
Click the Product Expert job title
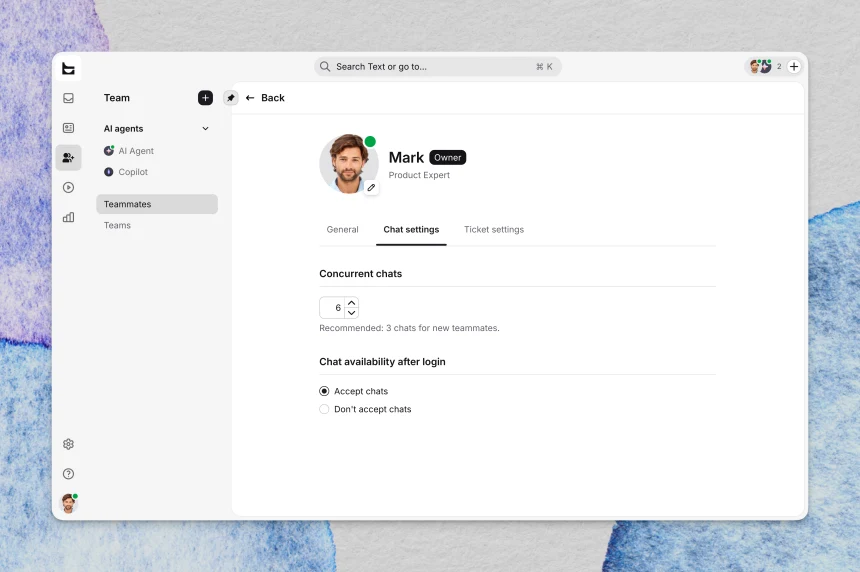[x=419, y=175]
